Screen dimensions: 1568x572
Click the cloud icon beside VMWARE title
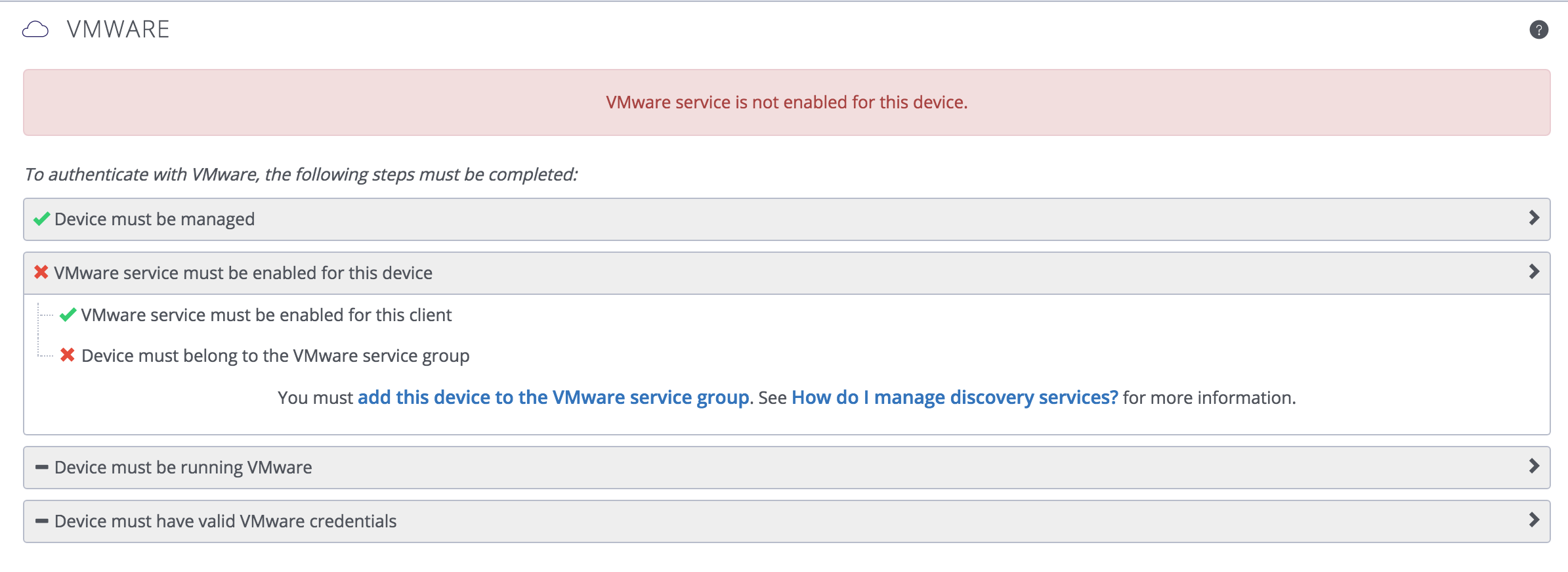click(35, 30)
